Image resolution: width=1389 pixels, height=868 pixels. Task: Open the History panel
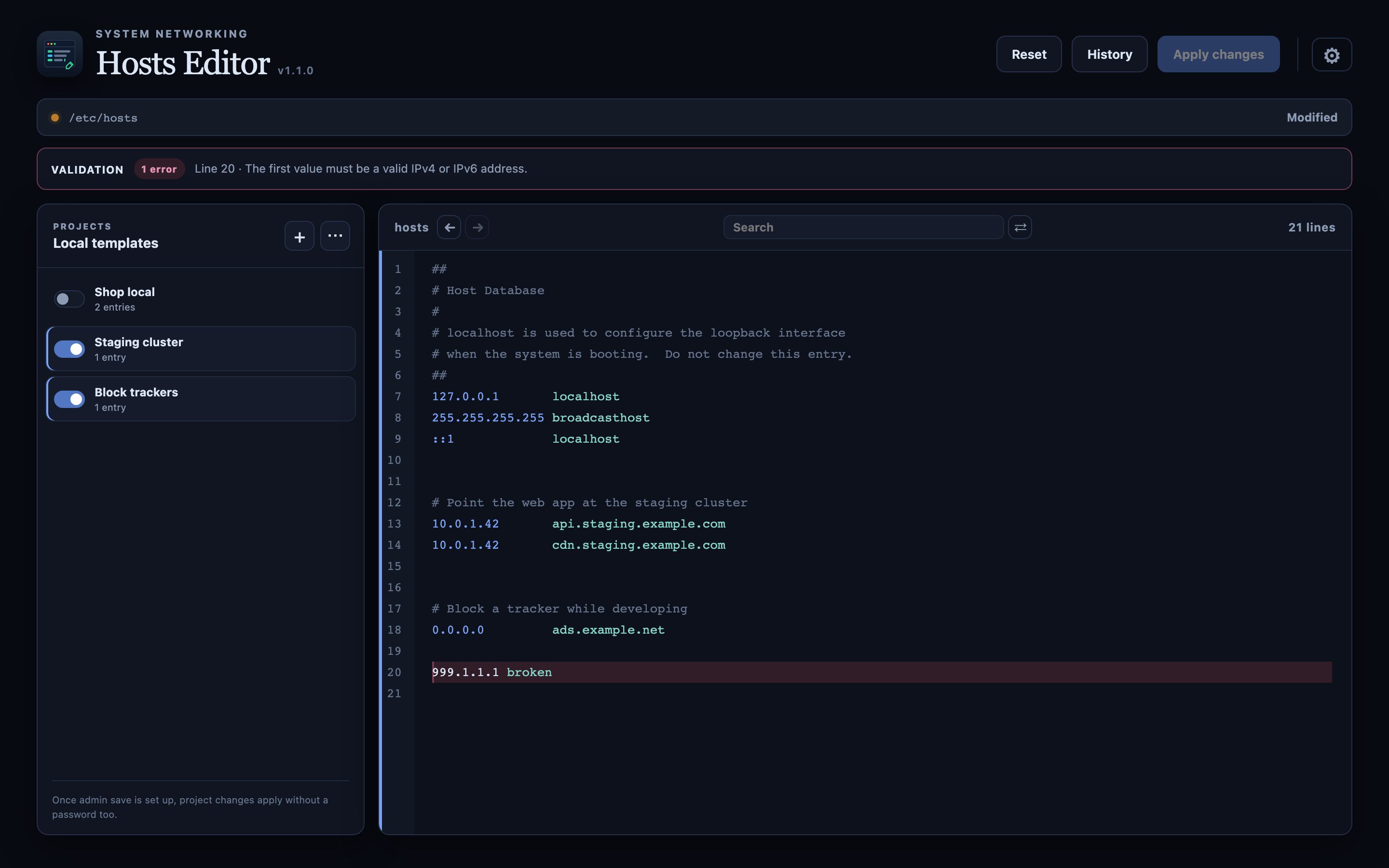pos(1109,54)
